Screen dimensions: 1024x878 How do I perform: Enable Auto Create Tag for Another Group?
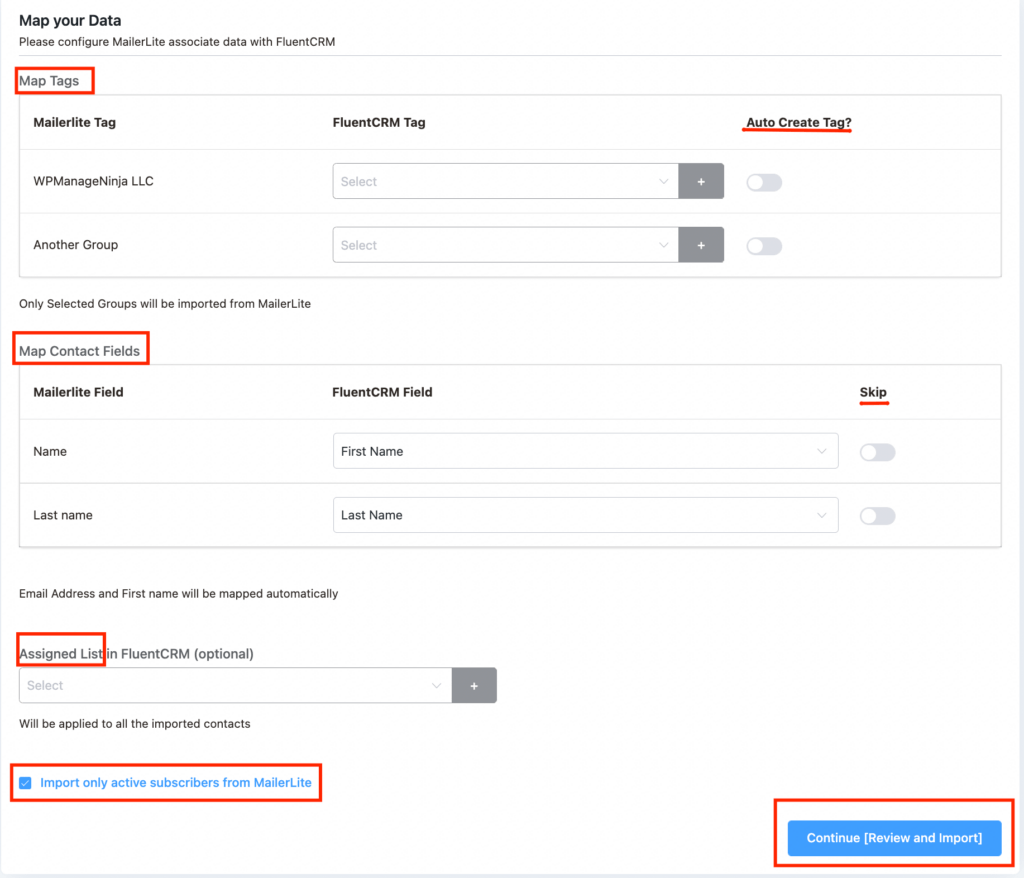pyautogui.click(x=763, y=245)
